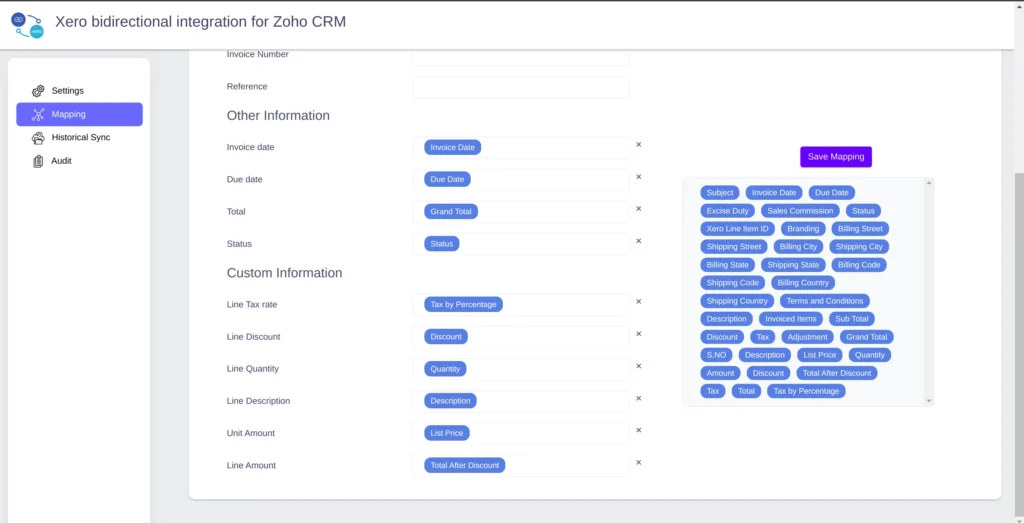Open the Historical Sync page

point(80,138)
